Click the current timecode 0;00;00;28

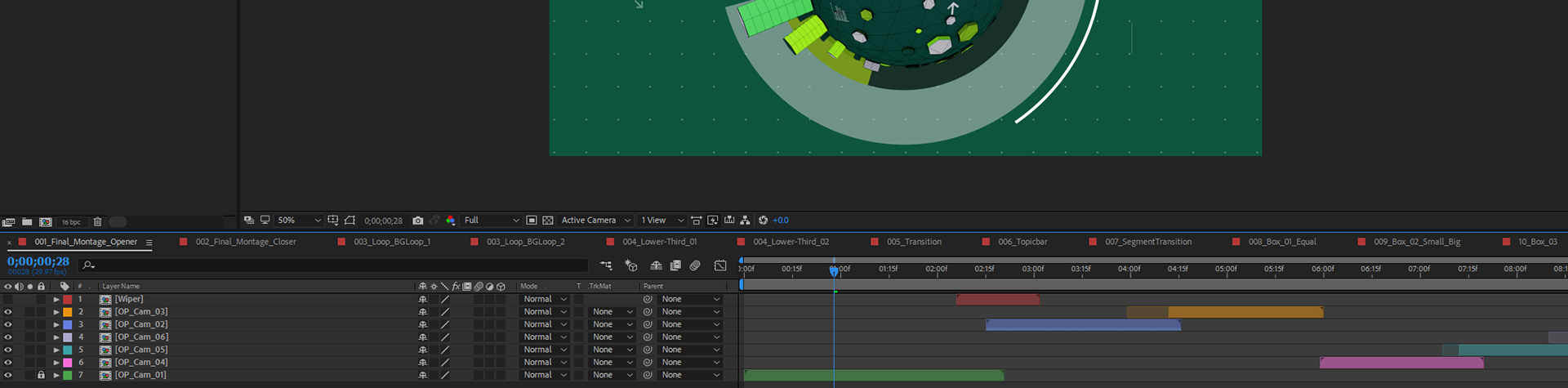38,261
